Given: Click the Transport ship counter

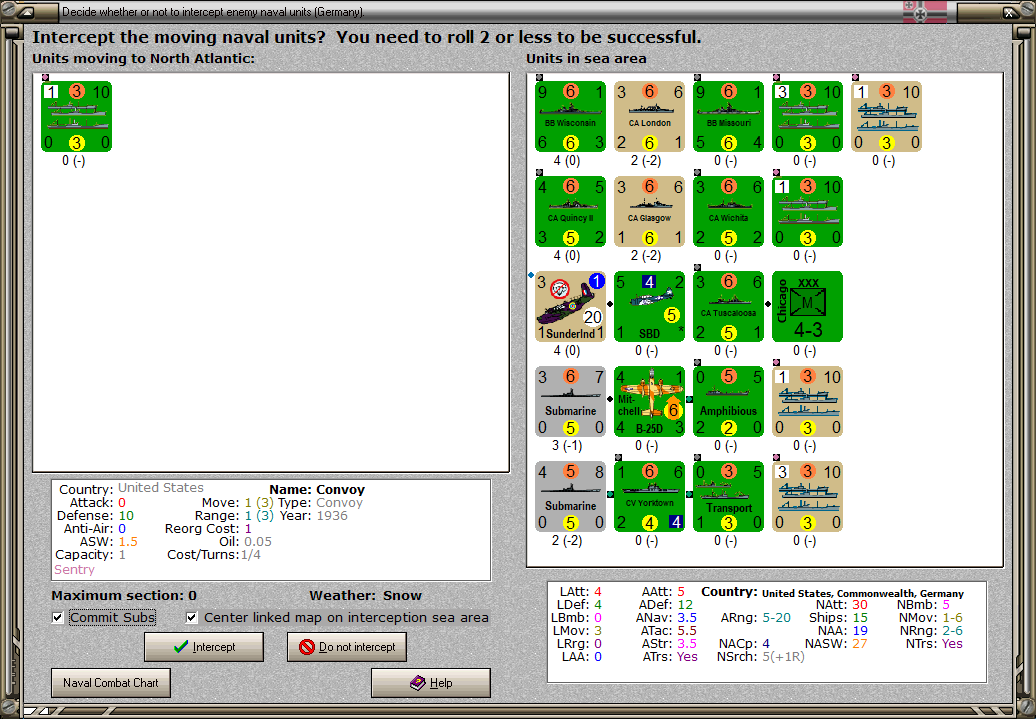Looking at the screenshot, I should pos(728,497).
